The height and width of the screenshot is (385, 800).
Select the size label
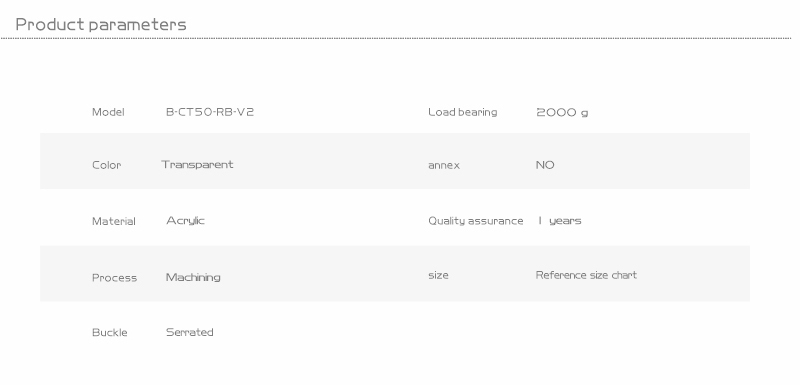[x=438, y=275]
